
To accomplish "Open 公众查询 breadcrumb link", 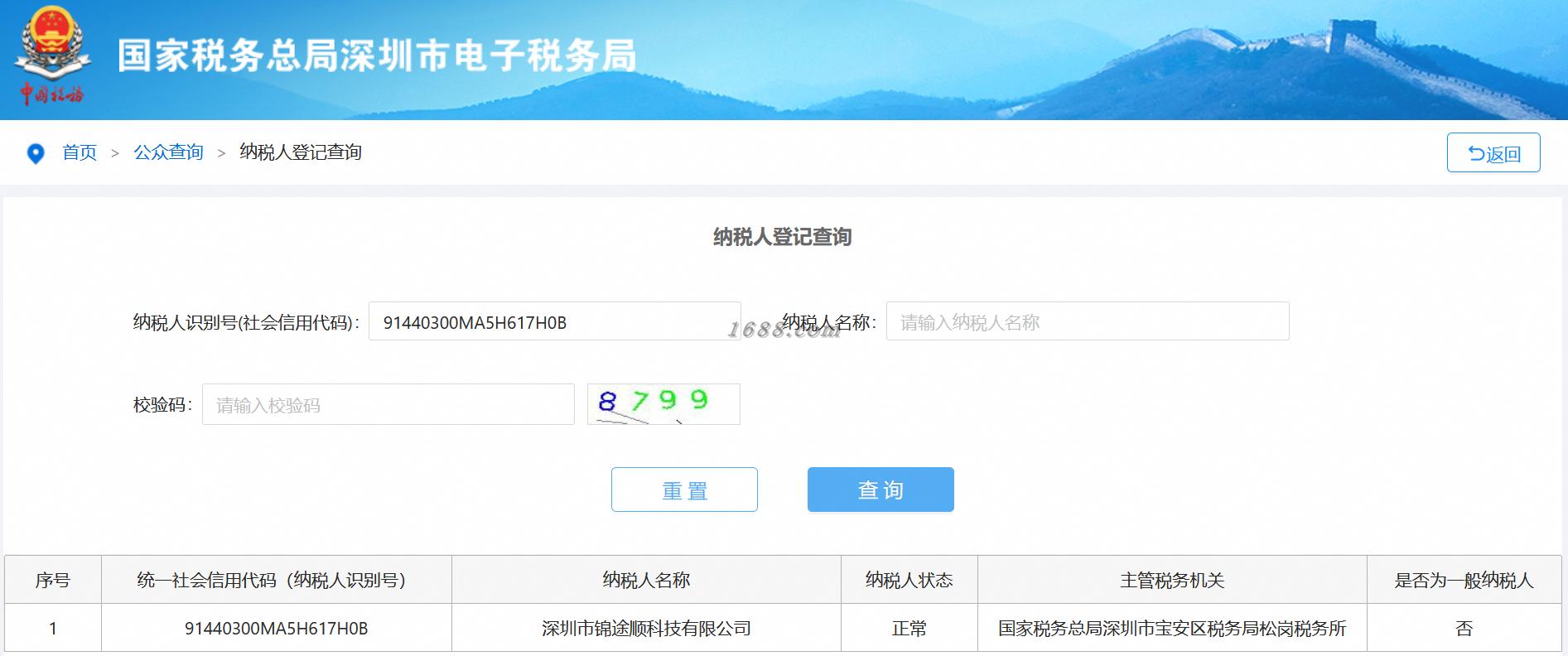I will click(168, 152).
